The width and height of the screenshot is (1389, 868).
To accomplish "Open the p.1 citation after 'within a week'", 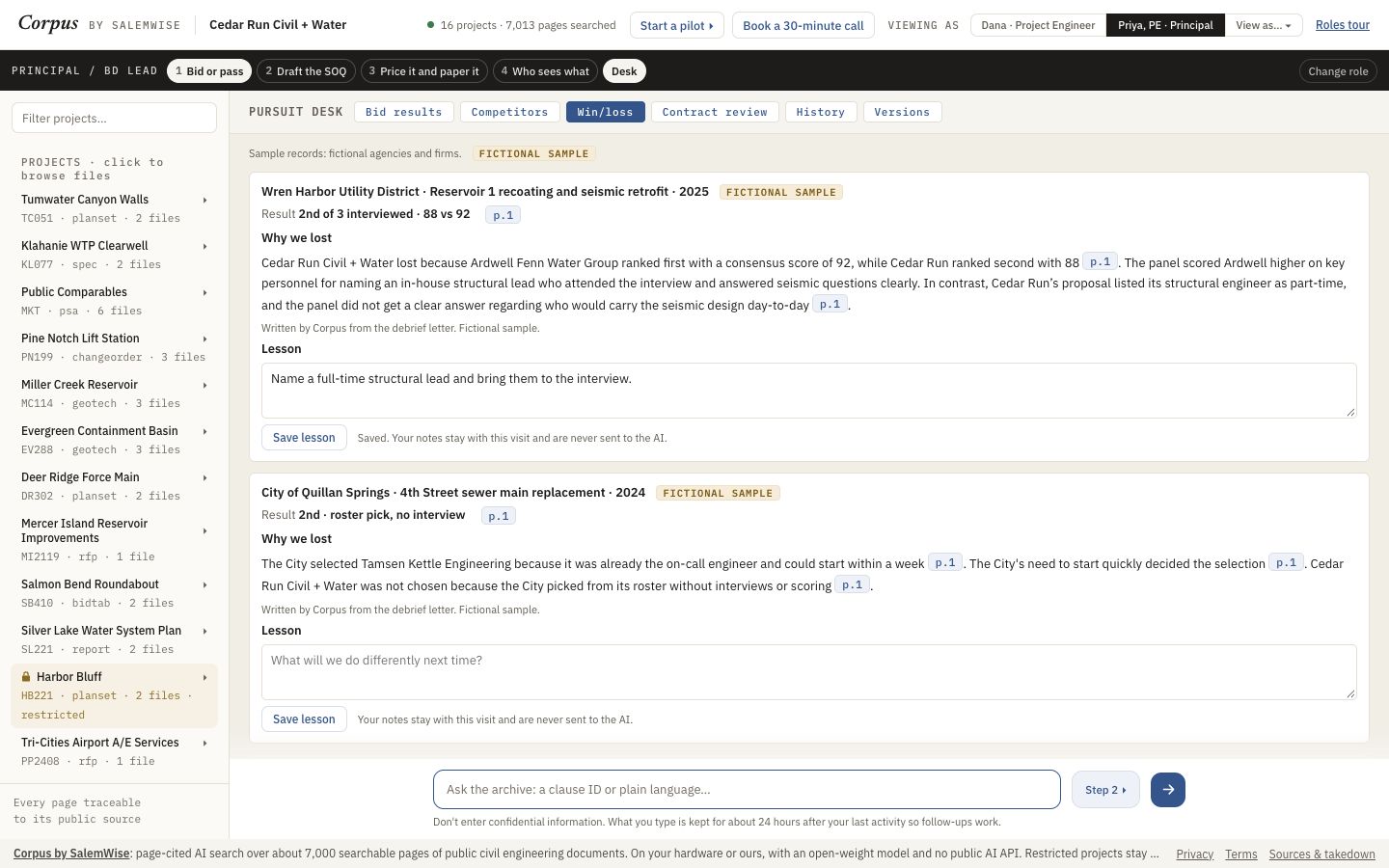I will pos(944,562).
